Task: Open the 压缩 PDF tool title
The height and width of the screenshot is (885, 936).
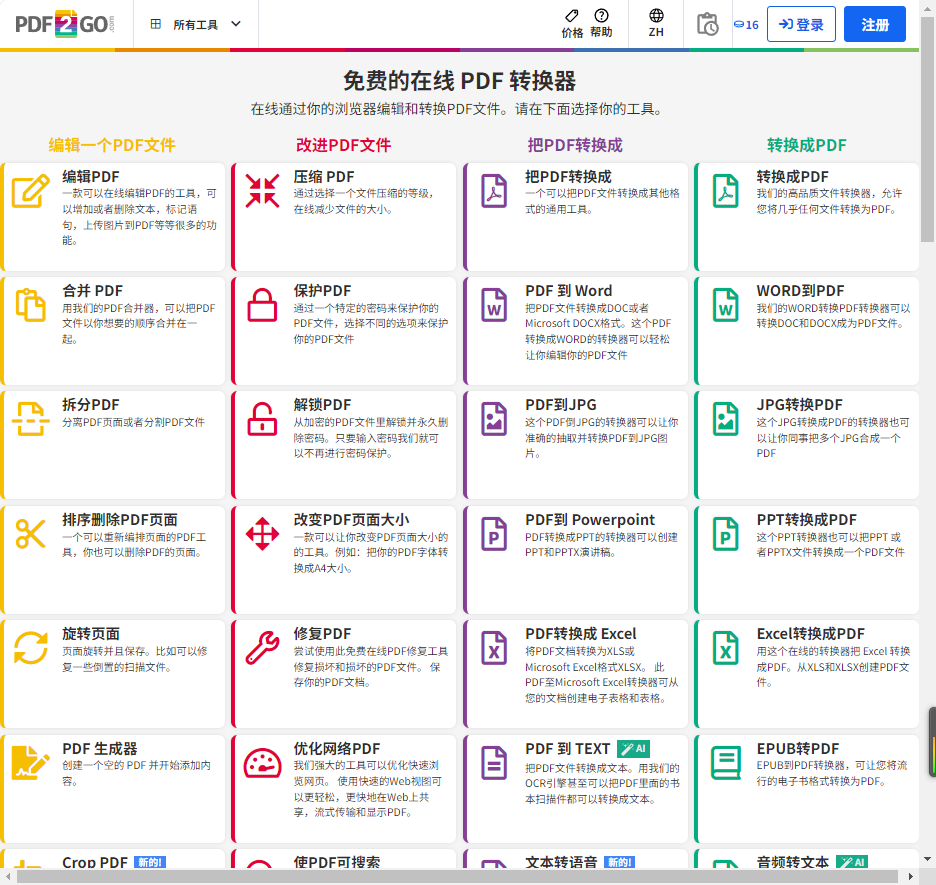Action: point(324,177)
